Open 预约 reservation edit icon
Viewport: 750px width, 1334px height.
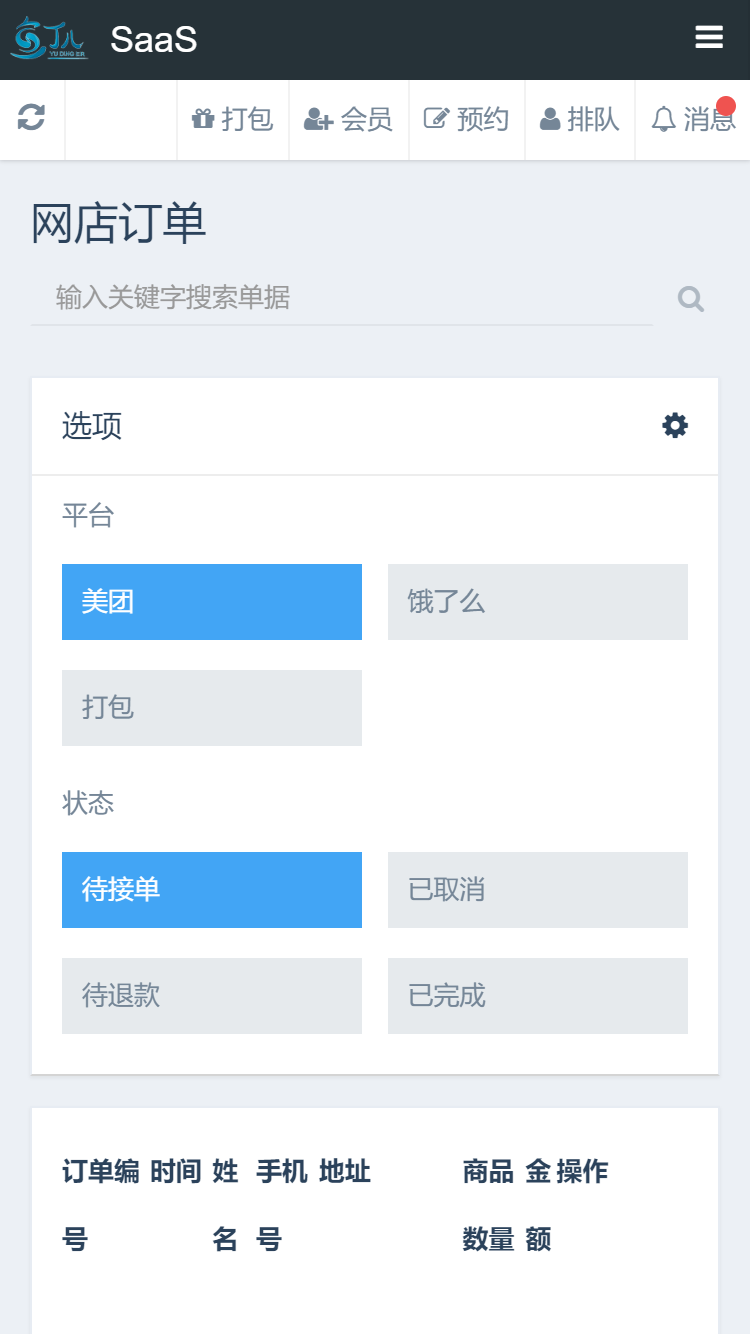(x=436, y=119)
